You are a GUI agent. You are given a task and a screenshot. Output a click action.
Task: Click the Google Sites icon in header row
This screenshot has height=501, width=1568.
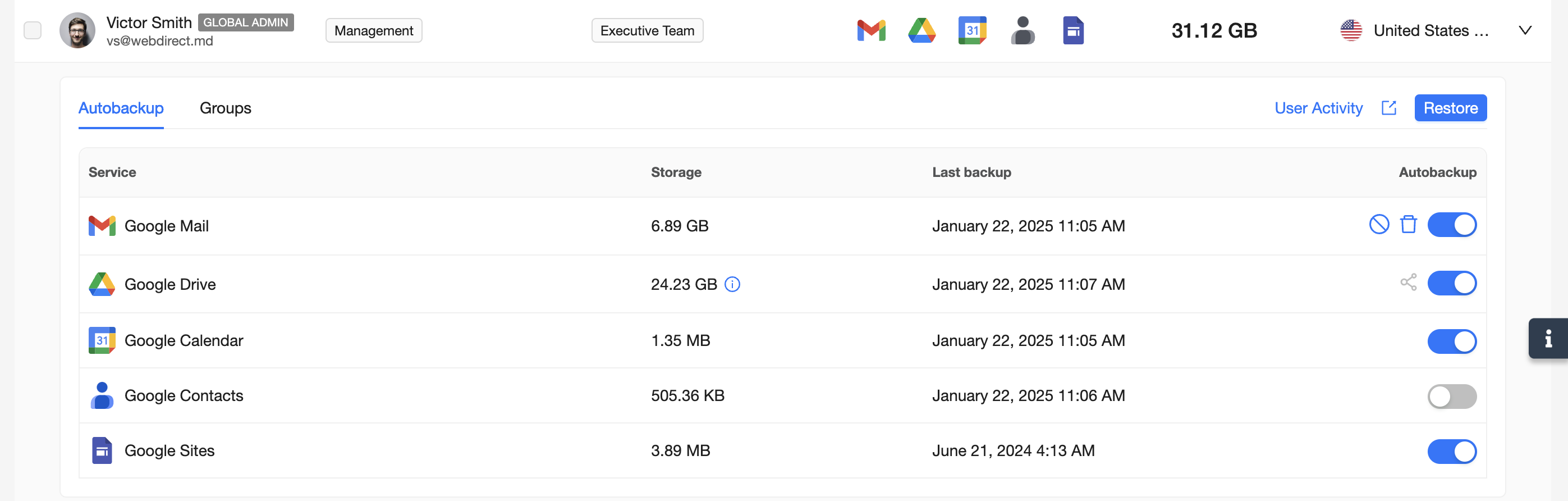point(1073,30)
